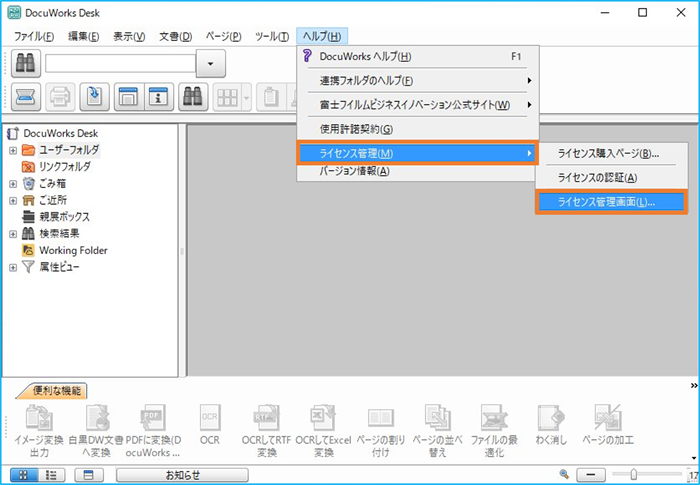
Task: Select the リンクフォルダ item
Action: coord(65,167)
